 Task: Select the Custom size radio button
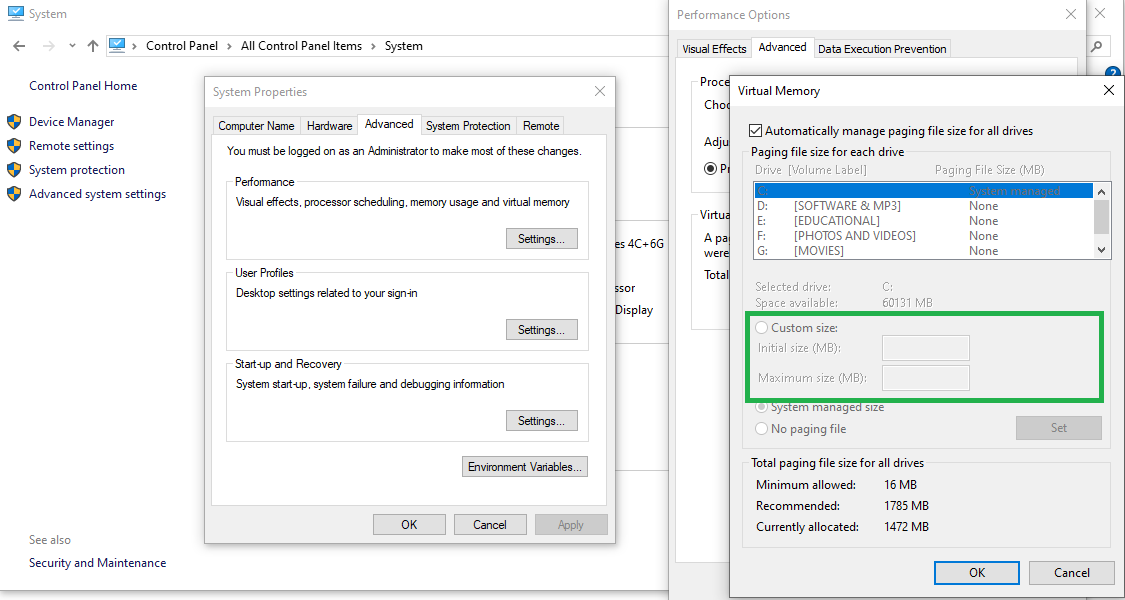click(761, 328)
